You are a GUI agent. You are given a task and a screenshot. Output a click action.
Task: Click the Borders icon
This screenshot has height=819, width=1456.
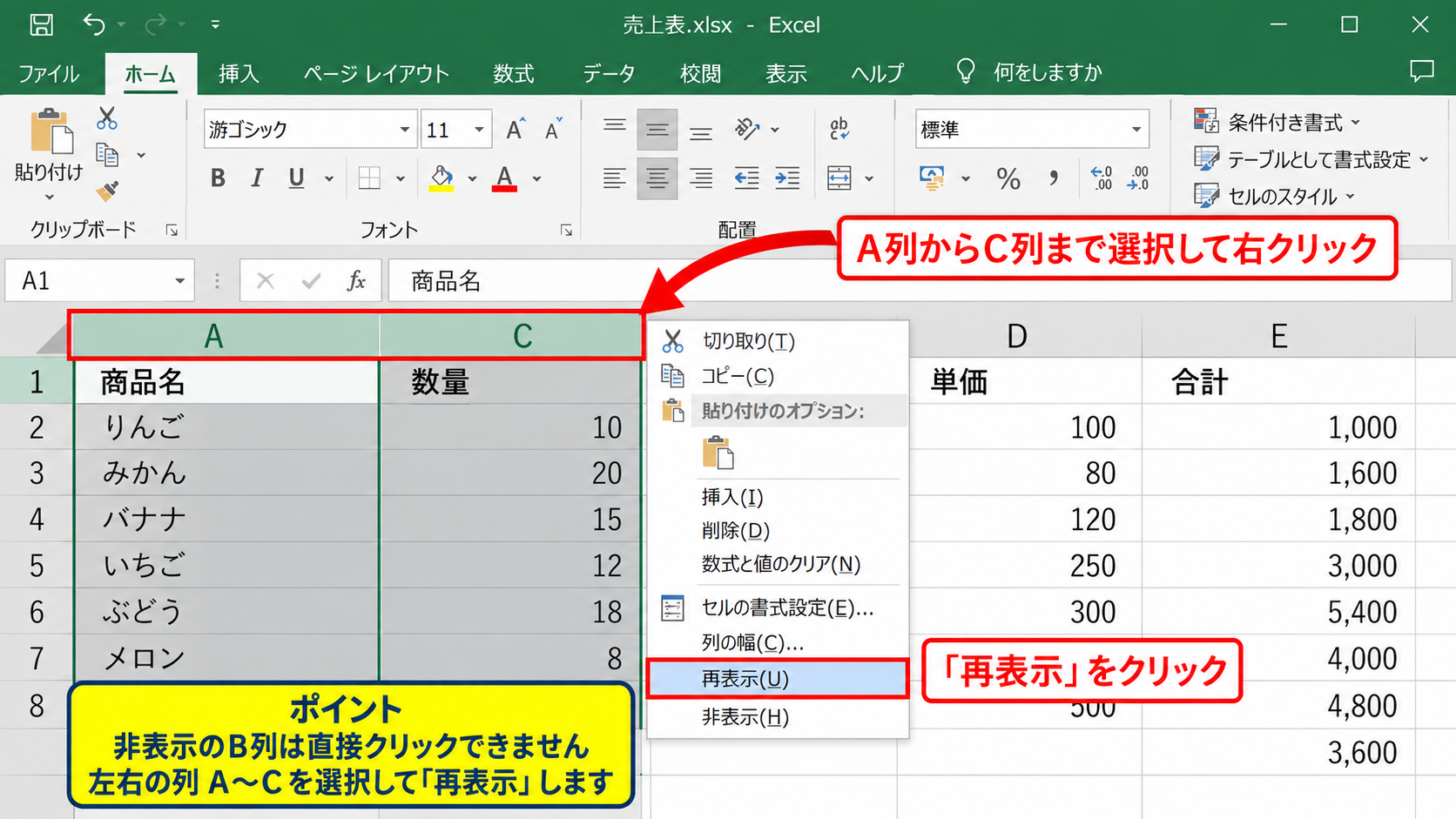[x=369, y=178]
